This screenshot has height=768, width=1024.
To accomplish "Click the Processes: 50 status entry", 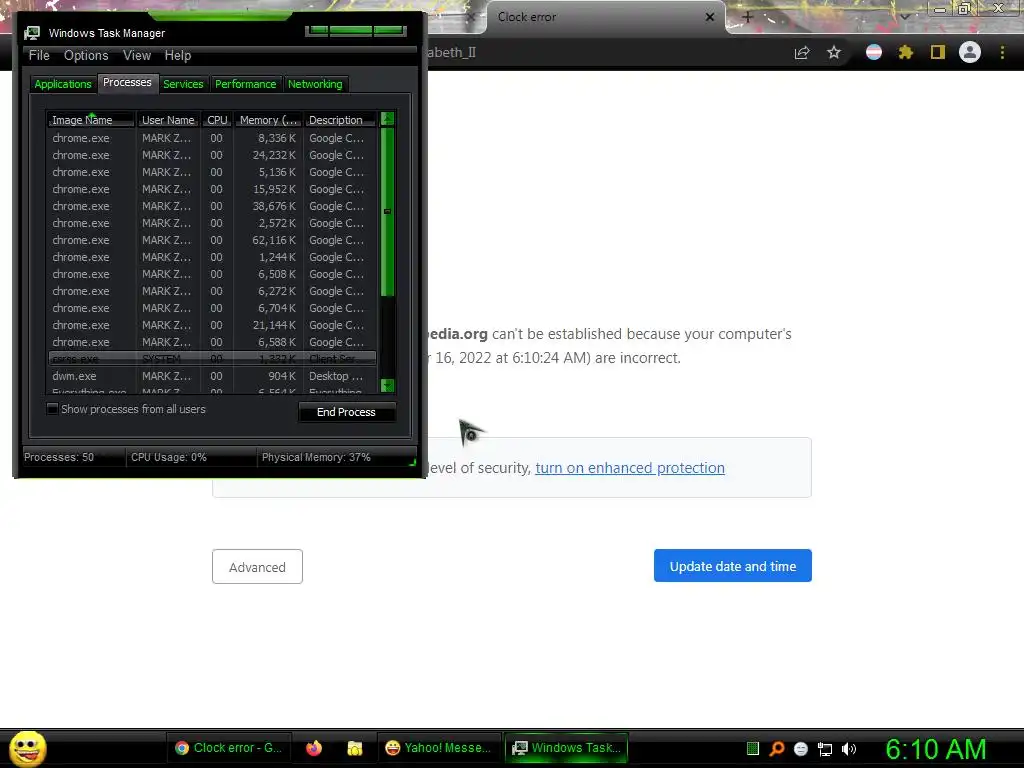I will click(59, 457).
